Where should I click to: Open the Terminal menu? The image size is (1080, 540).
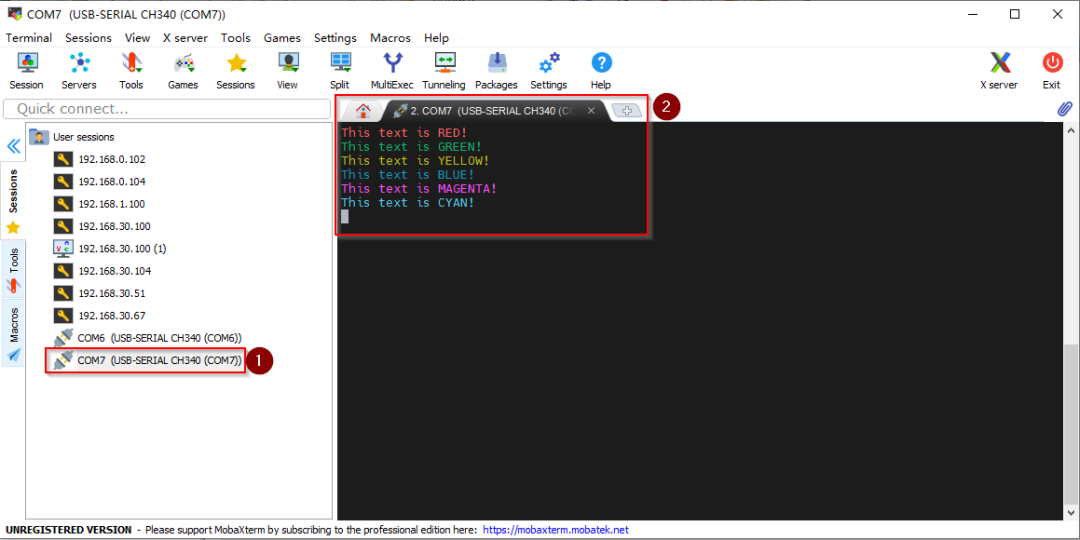pyautogui.click(x=29, y=38)
